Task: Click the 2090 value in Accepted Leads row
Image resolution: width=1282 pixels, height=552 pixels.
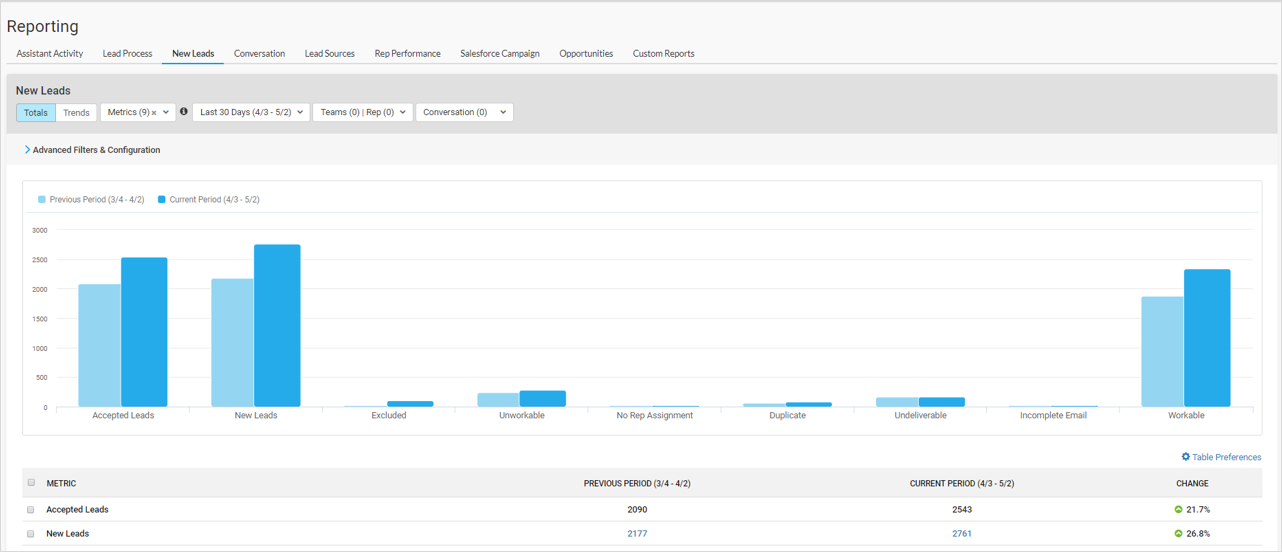Action: [x=637, y=510]
